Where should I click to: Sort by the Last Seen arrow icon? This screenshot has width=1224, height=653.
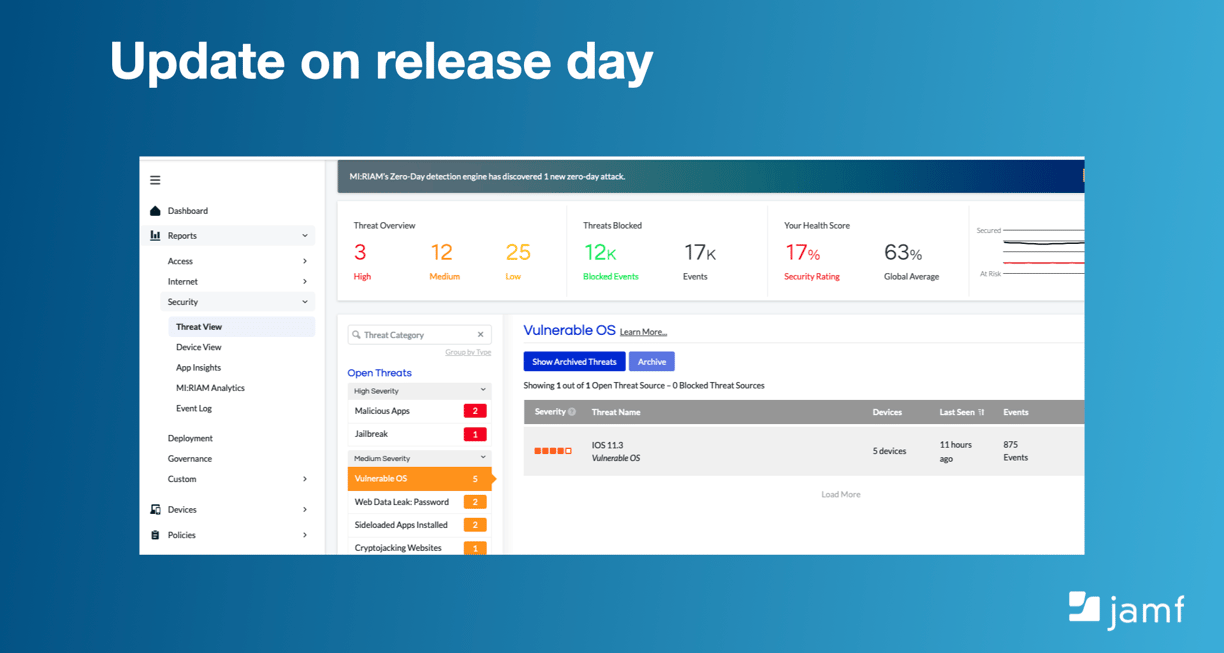point(981,412)
